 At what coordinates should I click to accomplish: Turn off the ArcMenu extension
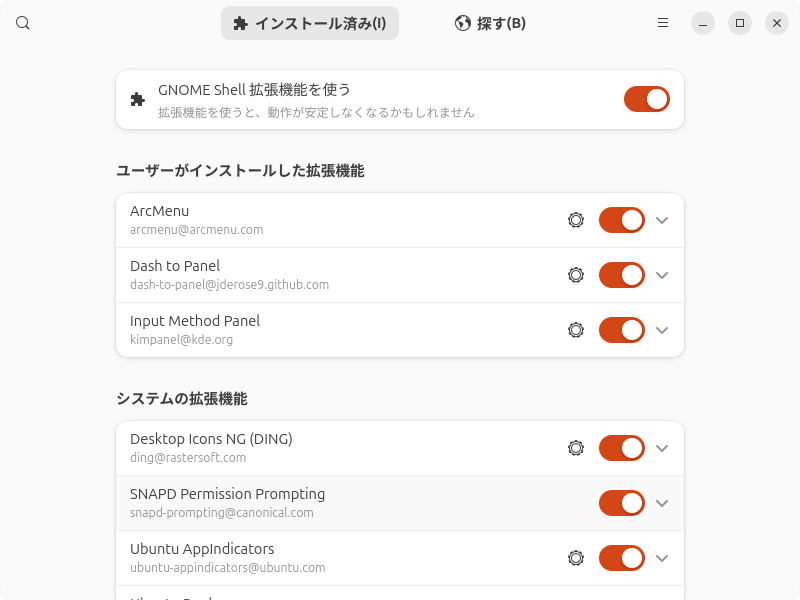tap(622, 220)
